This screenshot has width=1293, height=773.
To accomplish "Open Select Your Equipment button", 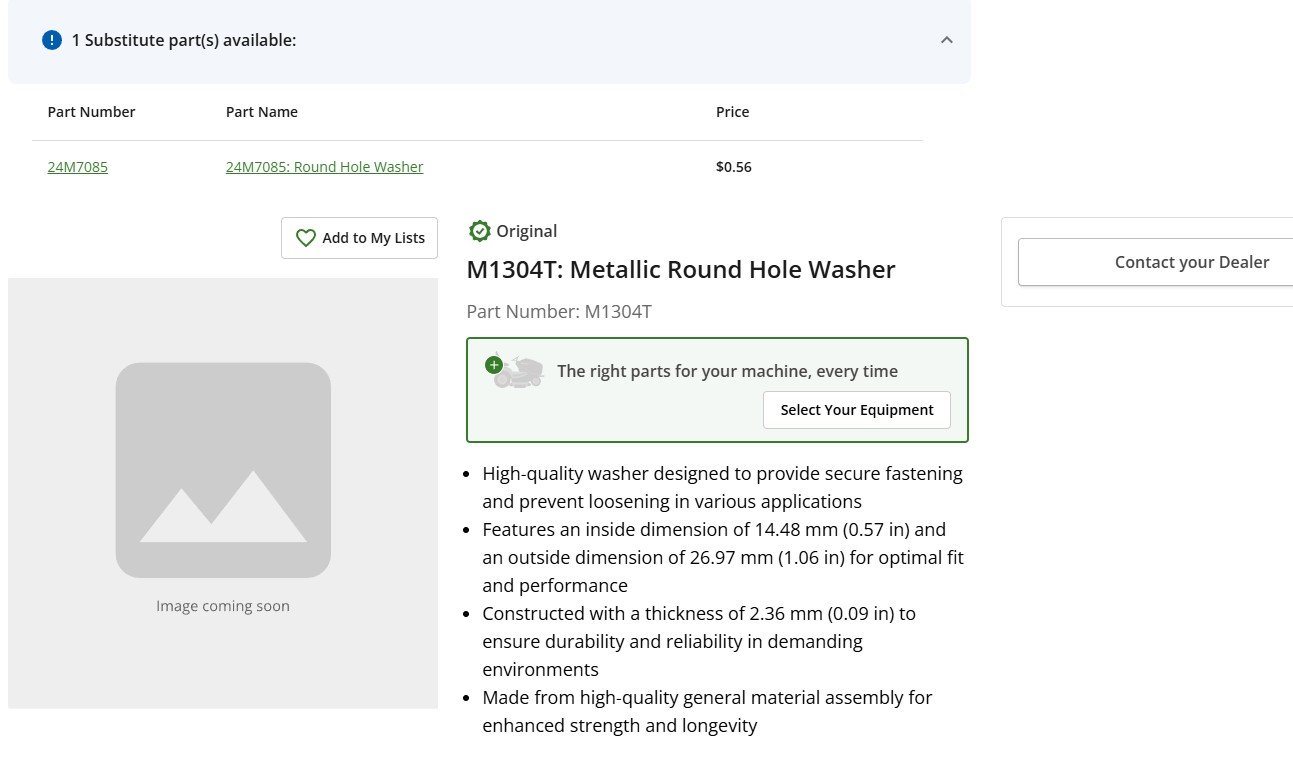I will click(857, 410).
